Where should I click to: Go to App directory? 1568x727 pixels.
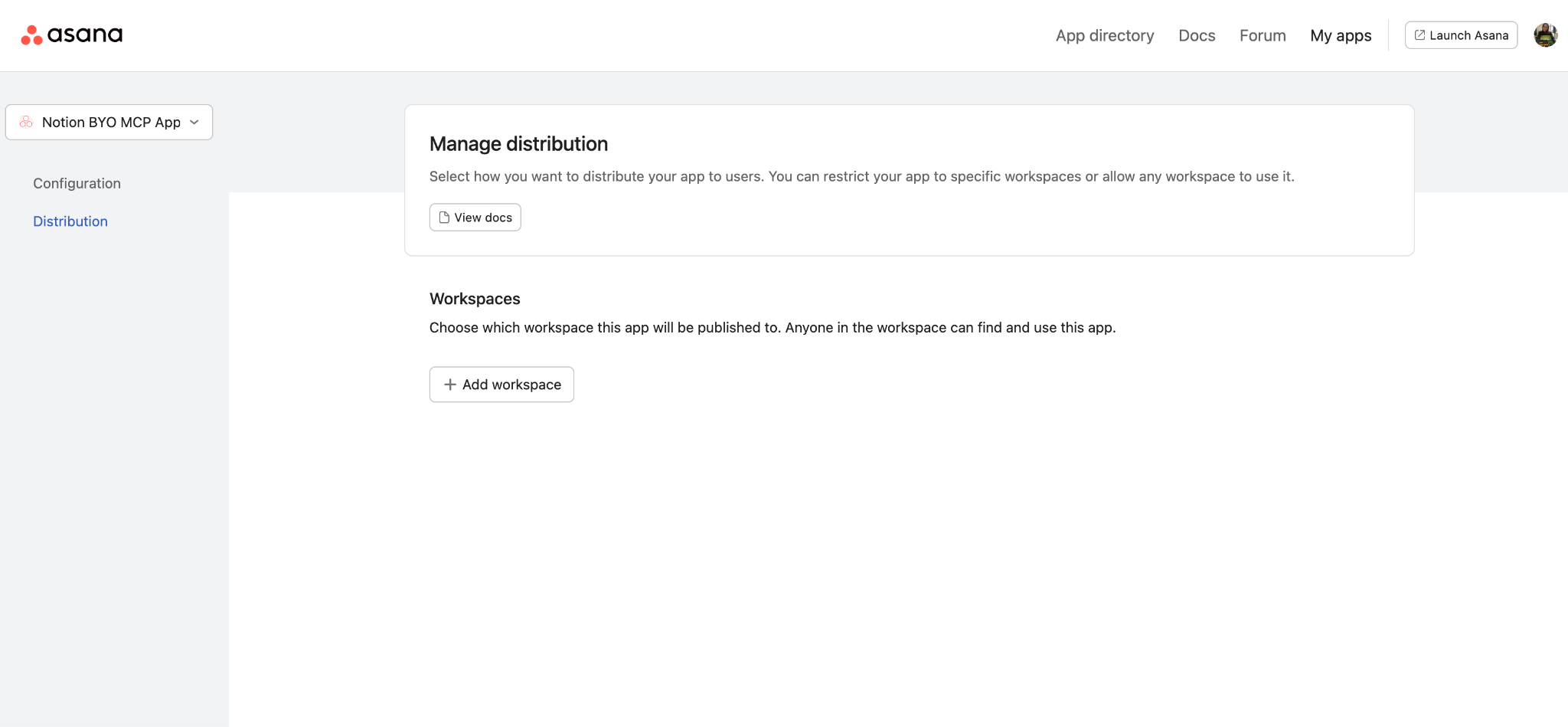1105,35
